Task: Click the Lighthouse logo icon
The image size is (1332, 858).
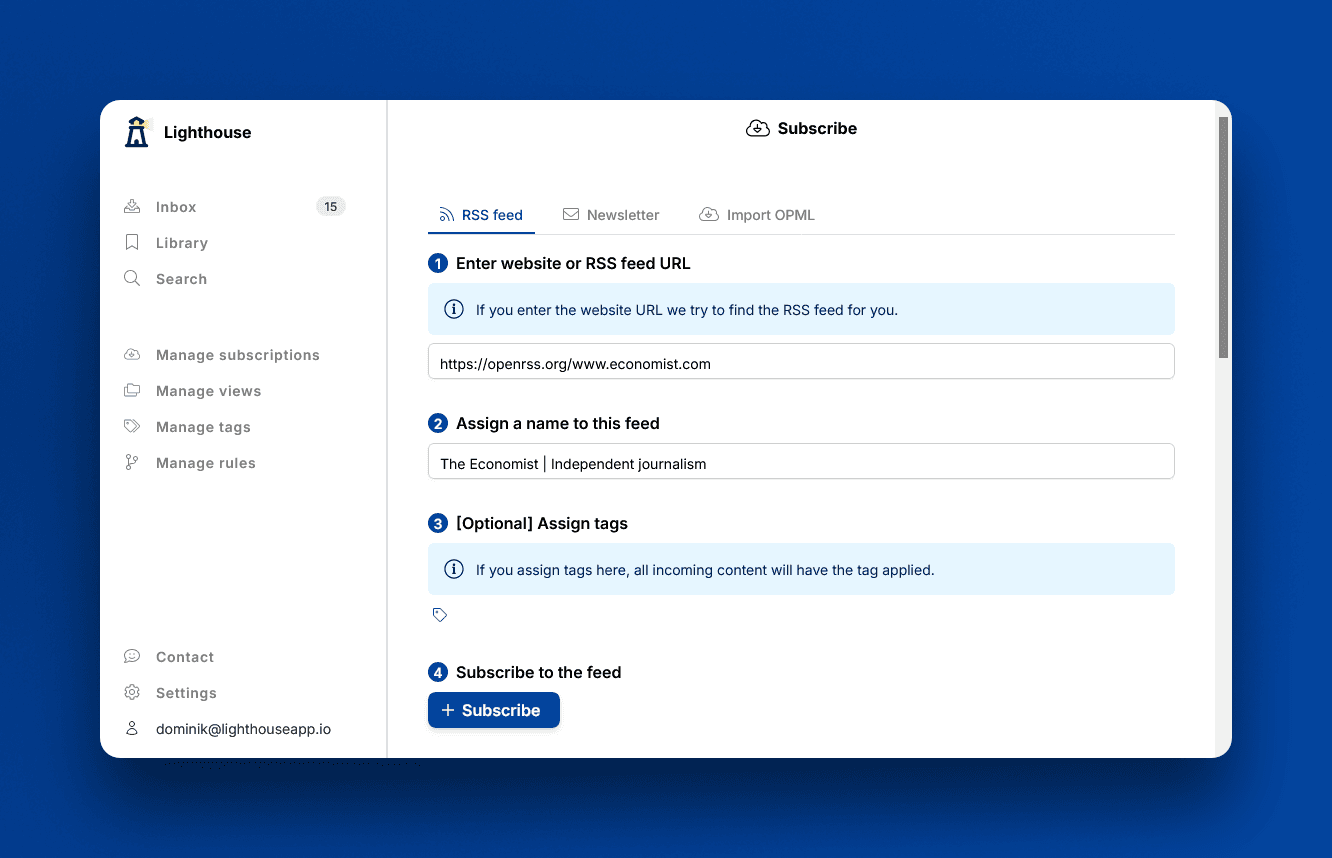Action: tap(137, 132)
